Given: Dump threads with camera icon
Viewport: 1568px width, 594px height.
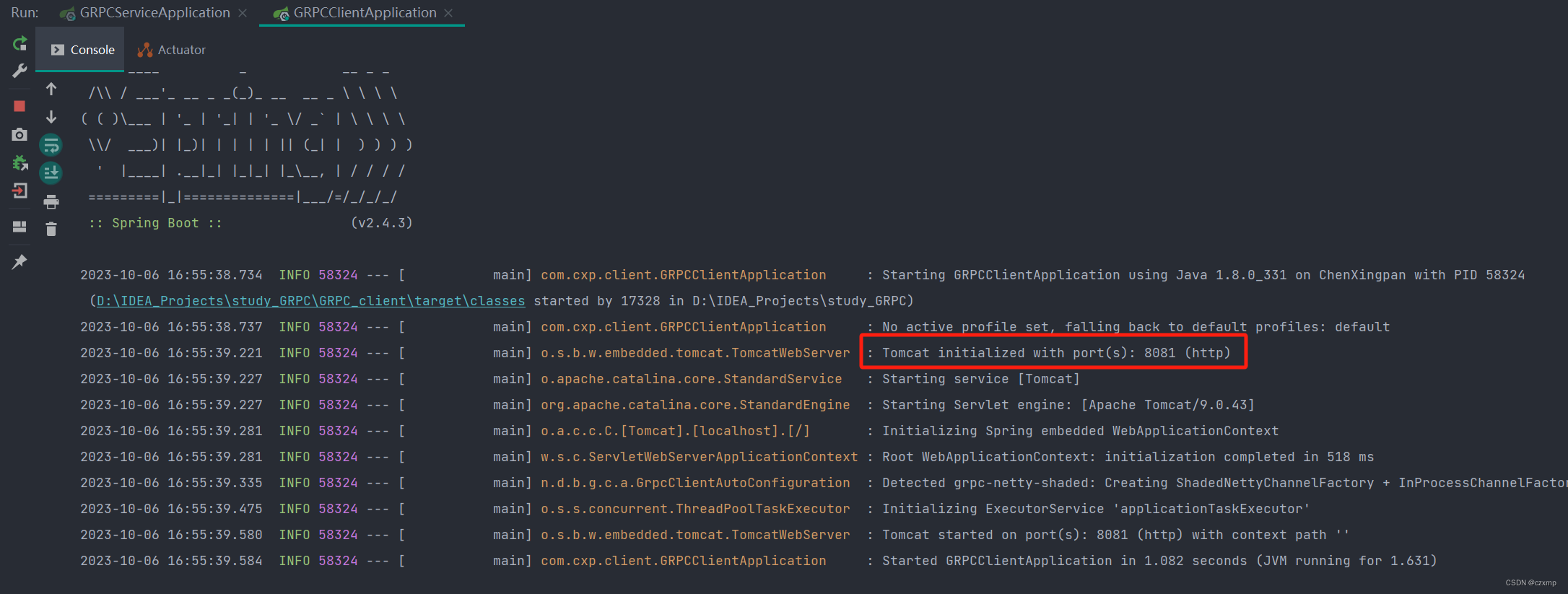Looking at the screenshot, I should tap(19, 134).
